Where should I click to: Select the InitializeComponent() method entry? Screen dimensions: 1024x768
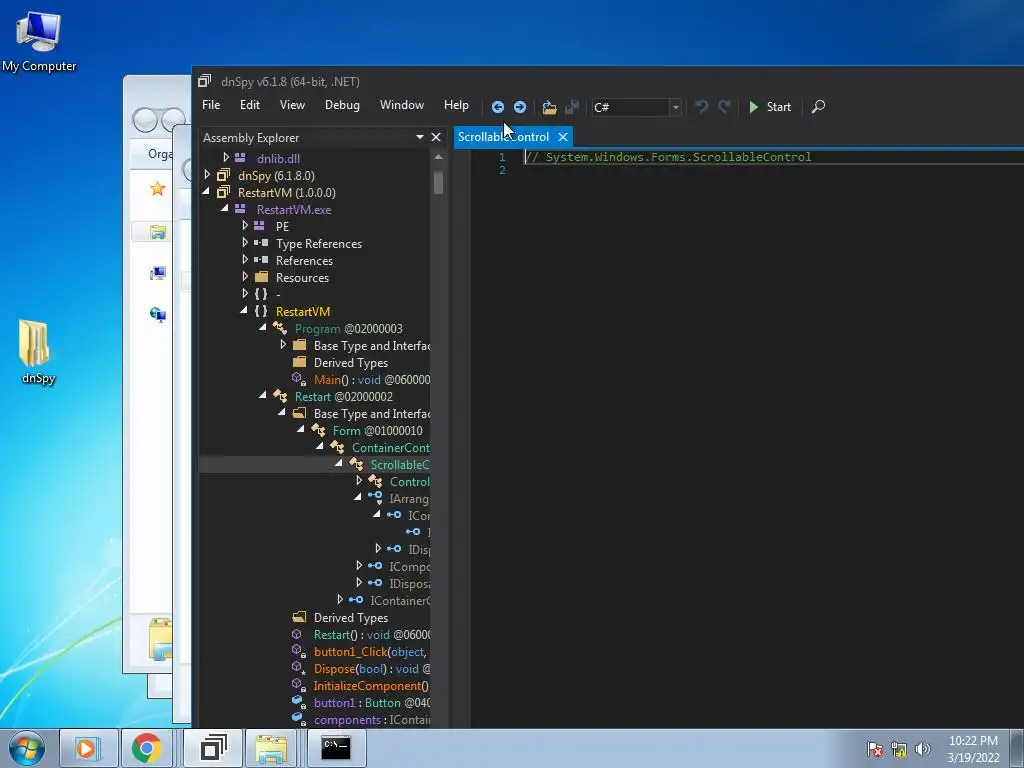(371, 685)
